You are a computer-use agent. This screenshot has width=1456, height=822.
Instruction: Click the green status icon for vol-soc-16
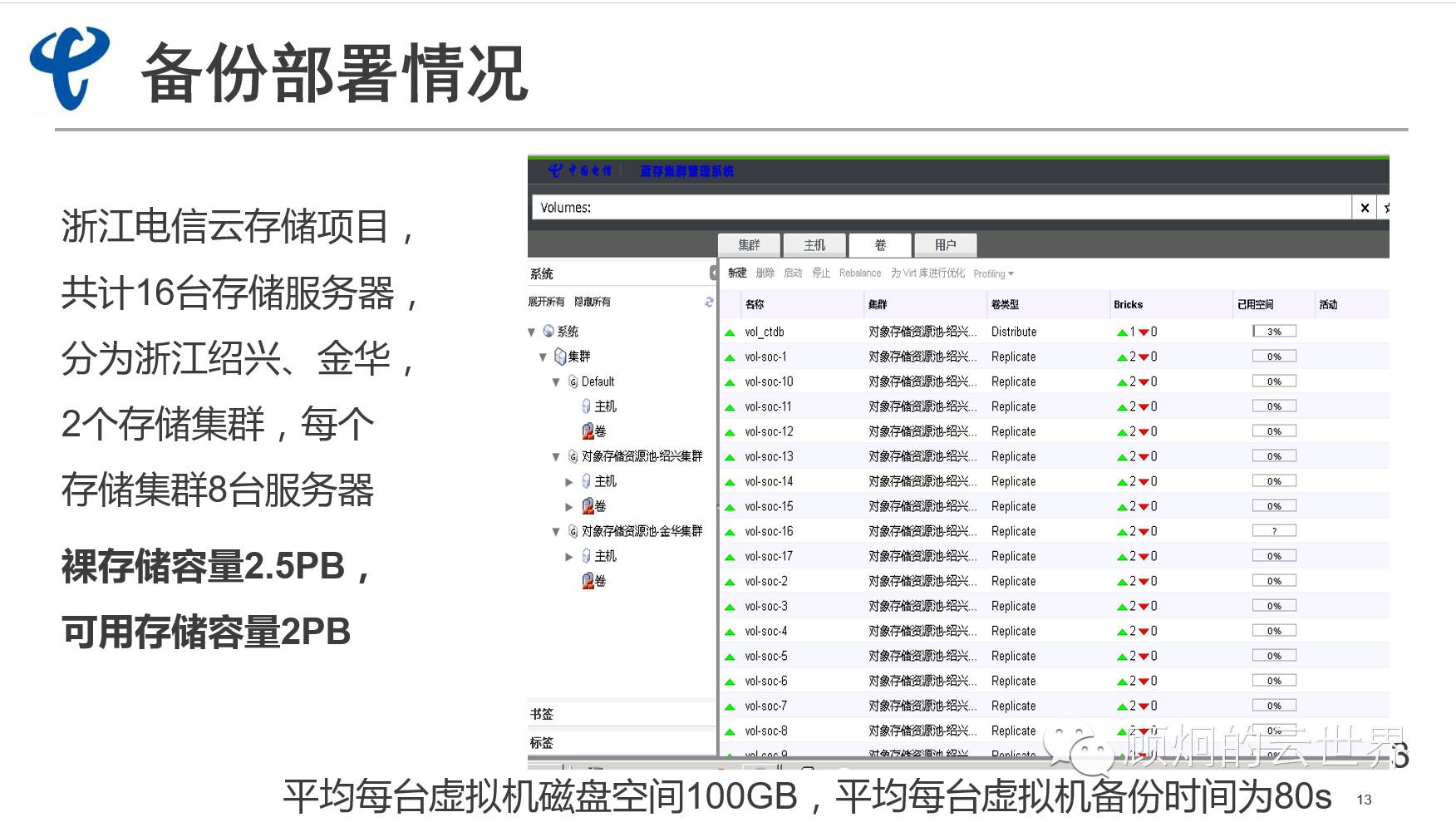pos(730,532)
